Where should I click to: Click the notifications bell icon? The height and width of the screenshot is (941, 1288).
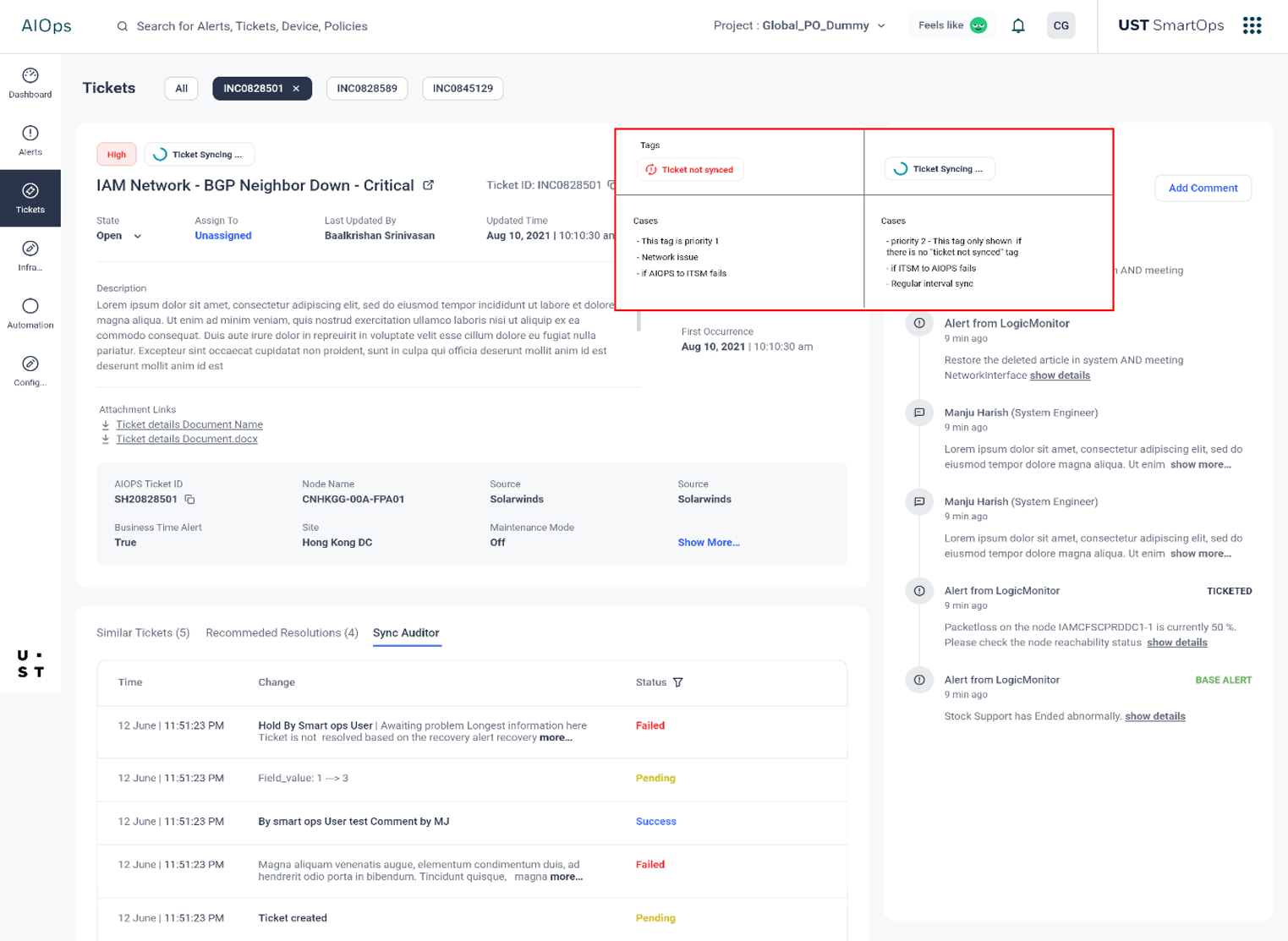(1018, 26)
